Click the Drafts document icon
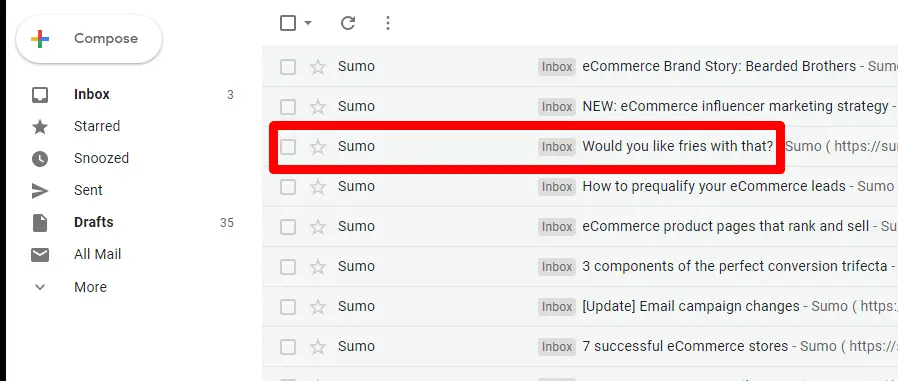 [40, 223]
